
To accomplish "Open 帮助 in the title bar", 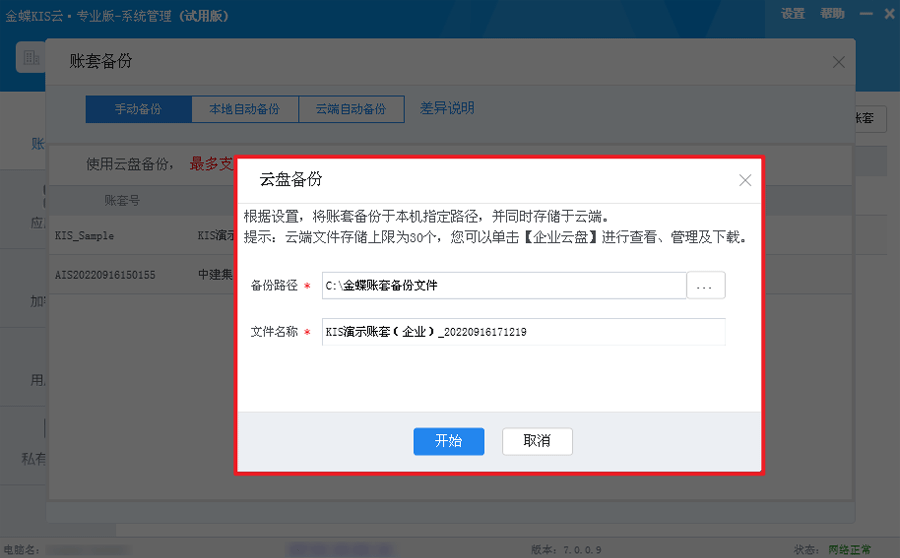I will (832, 14).
